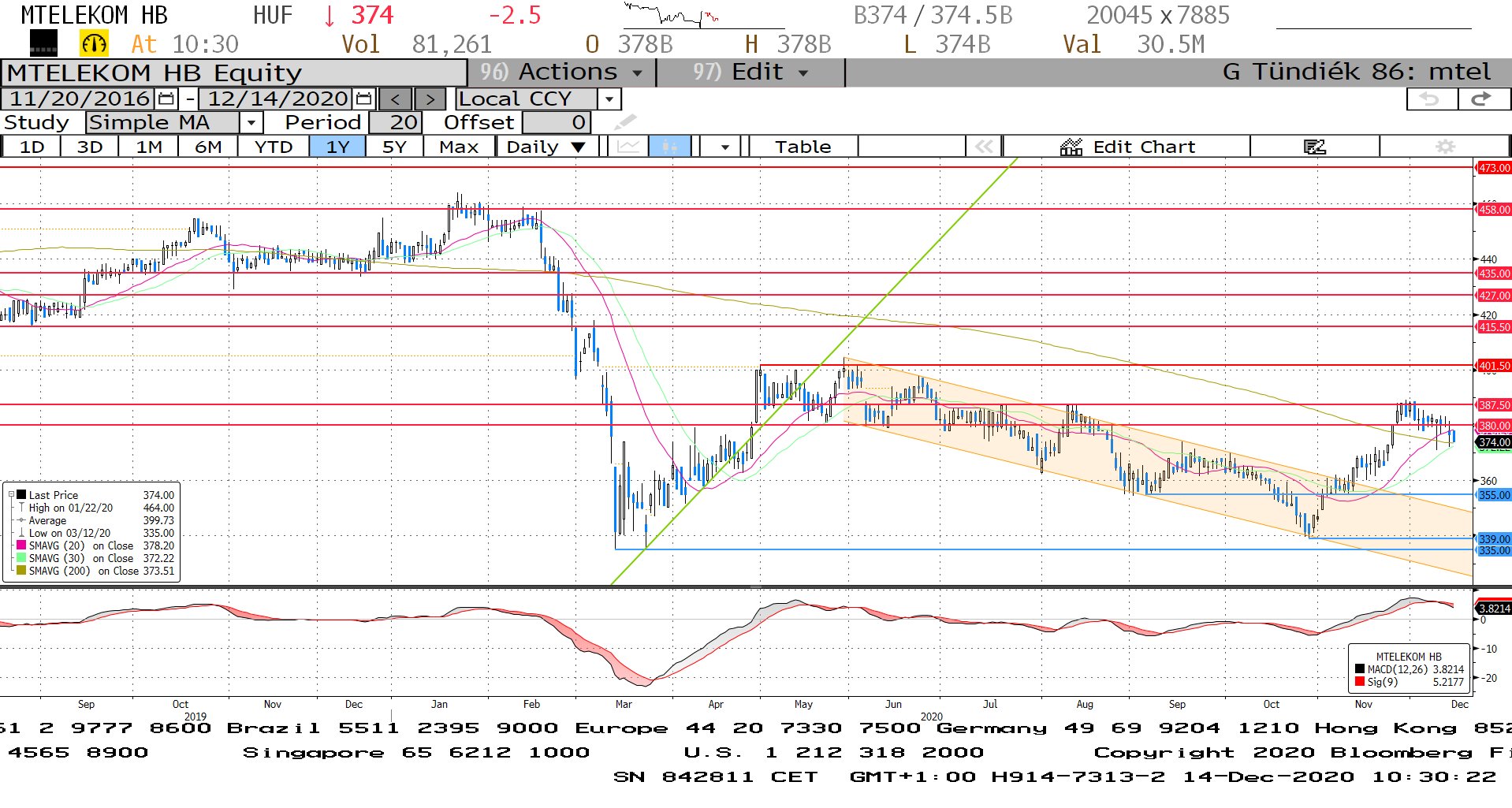Click the Simple MA study selector
The height and width of the screenshot is (808, 1512).
[162, 122]
